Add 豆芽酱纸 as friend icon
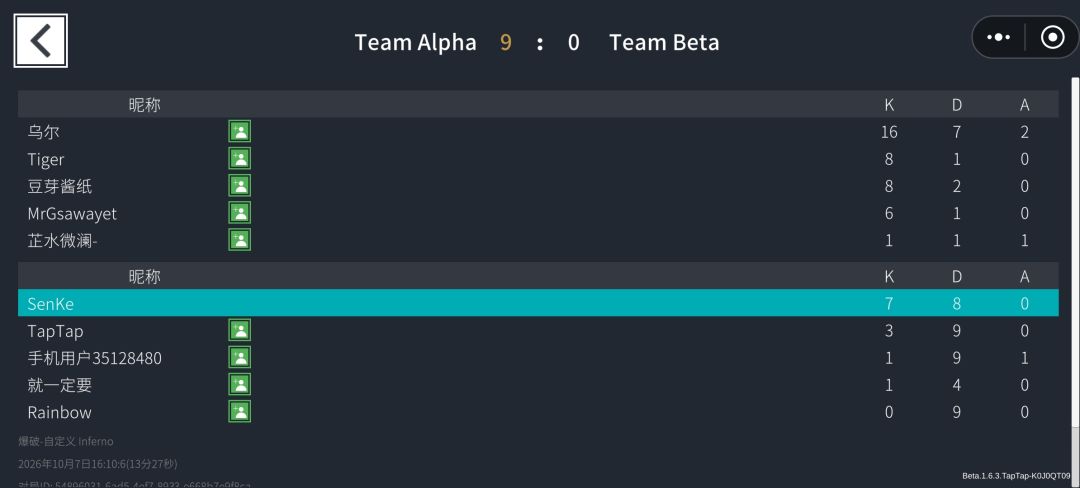The height and width of the screenshot is (488, 1080). point(240,186)
